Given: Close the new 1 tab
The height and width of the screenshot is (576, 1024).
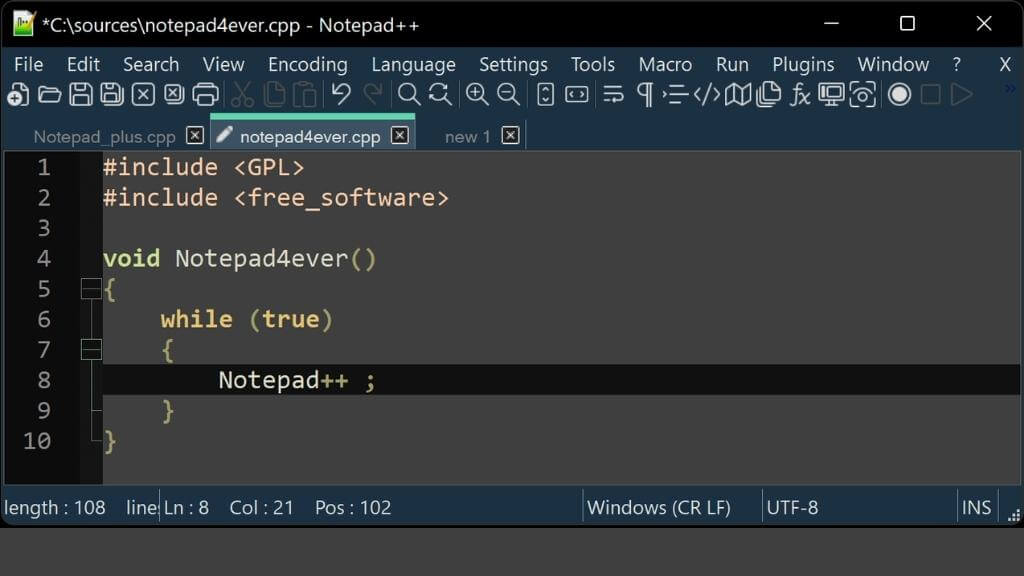Looking at the screenshot, I should click(511, 136).
